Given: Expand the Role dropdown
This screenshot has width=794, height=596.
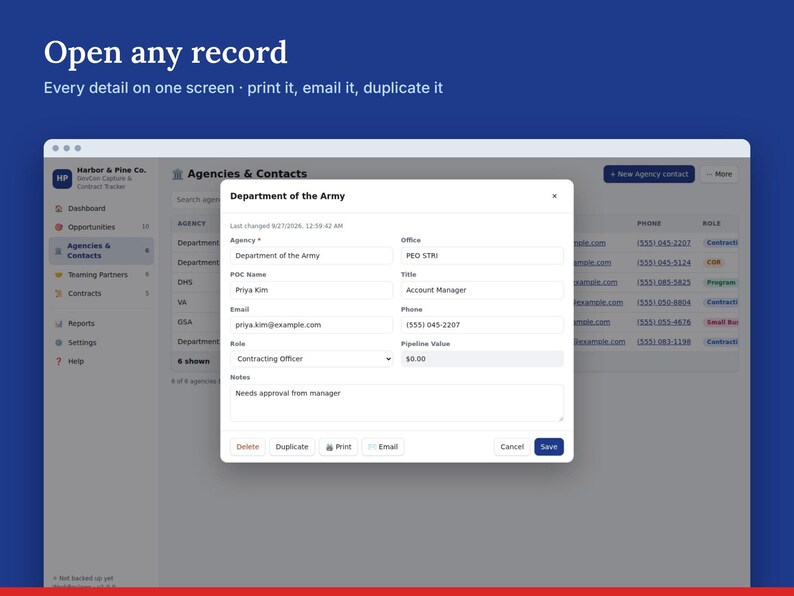Looking at the screenshot, I should coord(311,359).
